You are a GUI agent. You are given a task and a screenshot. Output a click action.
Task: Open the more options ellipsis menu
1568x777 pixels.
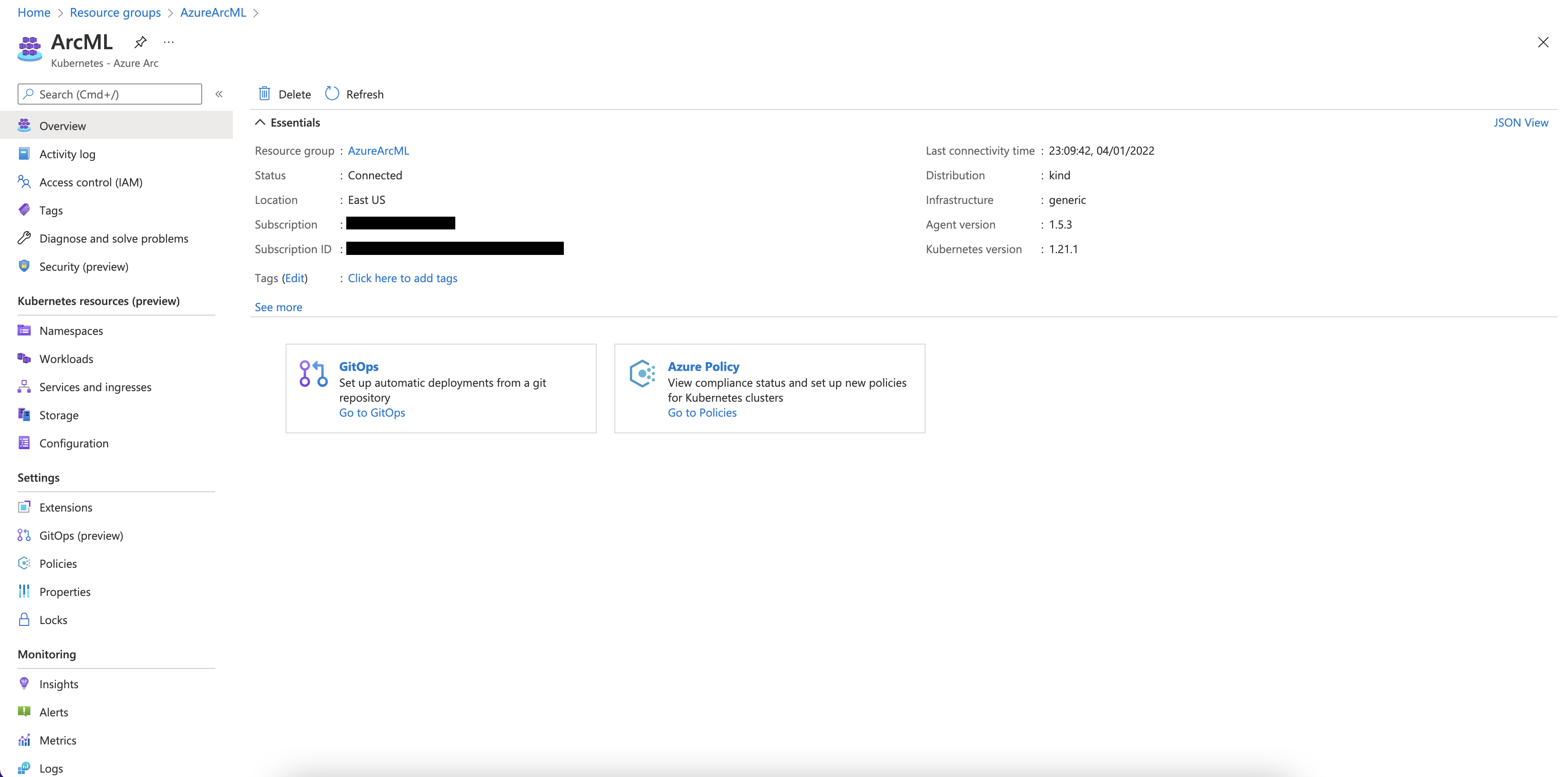point(169,42)
